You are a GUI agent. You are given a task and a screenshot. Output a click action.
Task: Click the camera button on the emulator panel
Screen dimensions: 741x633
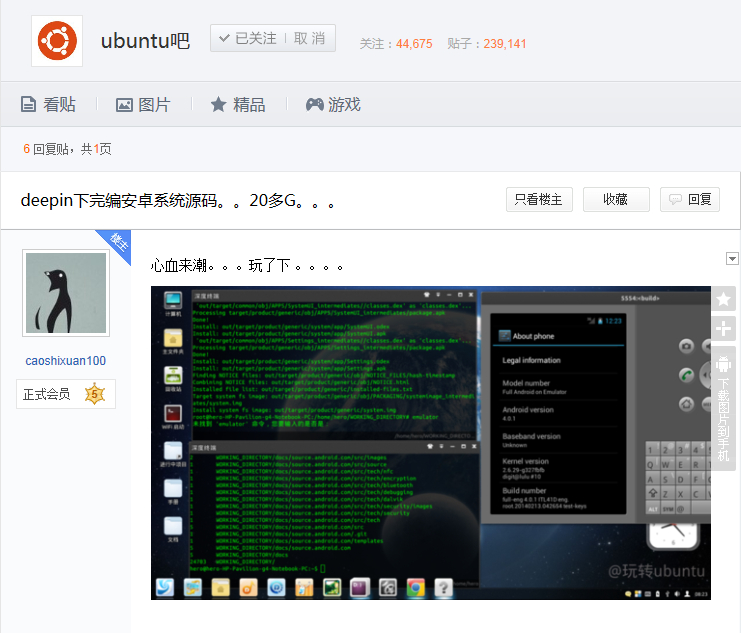tap(687, 346)
